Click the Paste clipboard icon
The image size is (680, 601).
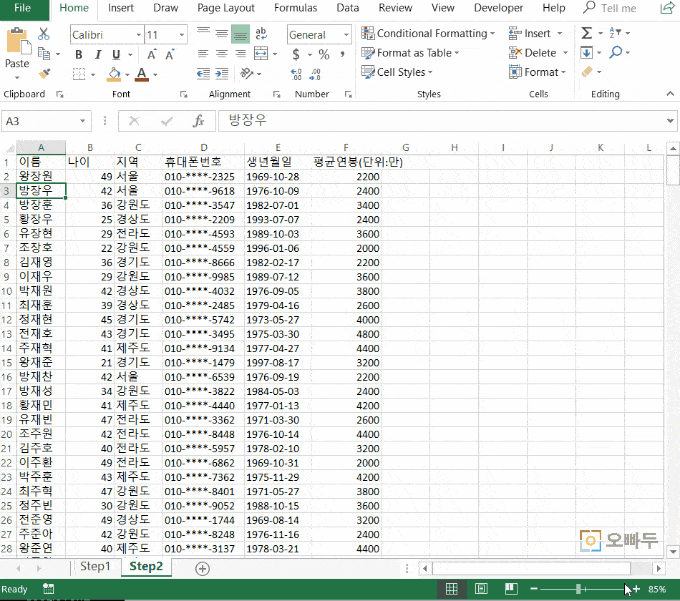click(18, 42)
